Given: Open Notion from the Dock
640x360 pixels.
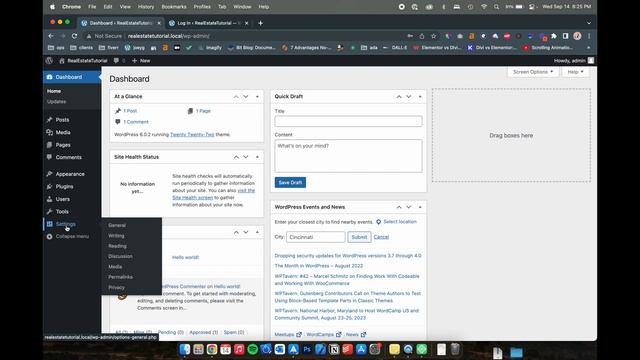Looking at the screenshot, I should coord(334,349).
